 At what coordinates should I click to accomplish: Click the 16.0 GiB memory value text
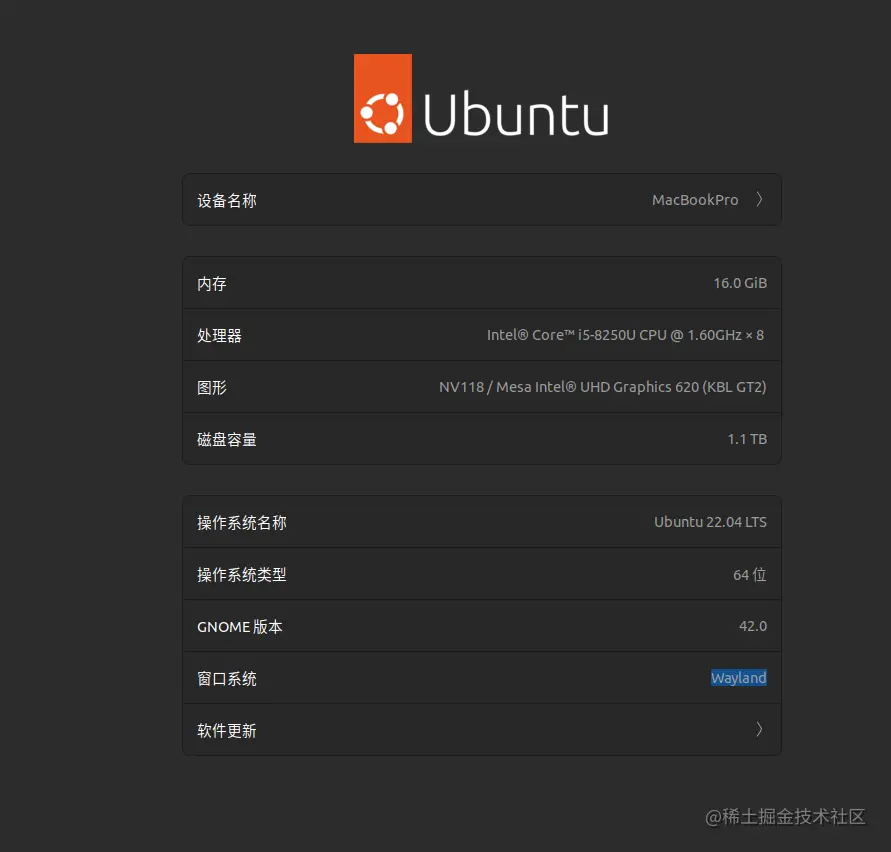pos(740,283)
